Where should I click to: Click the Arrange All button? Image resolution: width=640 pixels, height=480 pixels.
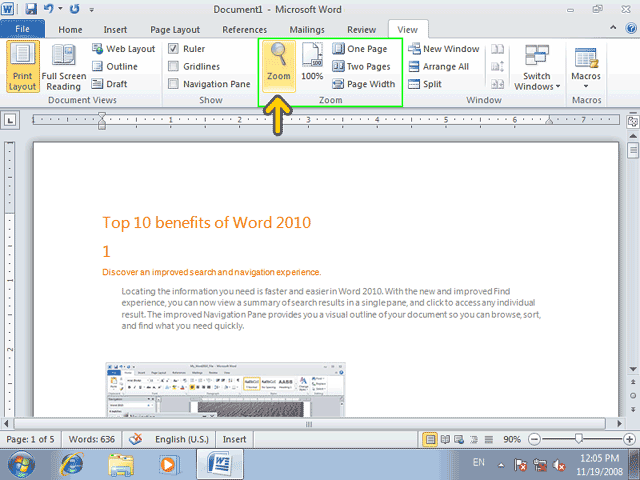click(x=439, y=66)
